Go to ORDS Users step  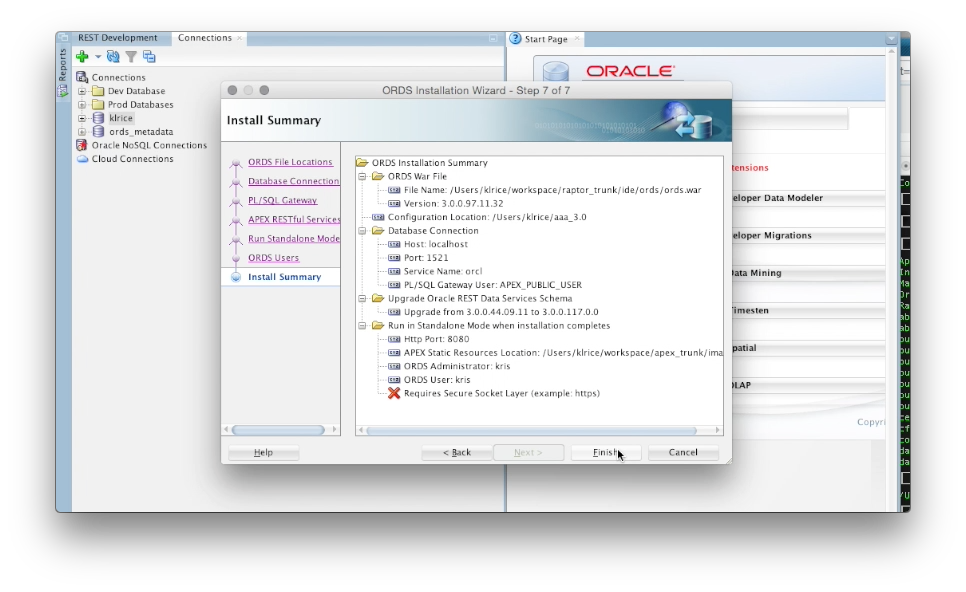274,257
